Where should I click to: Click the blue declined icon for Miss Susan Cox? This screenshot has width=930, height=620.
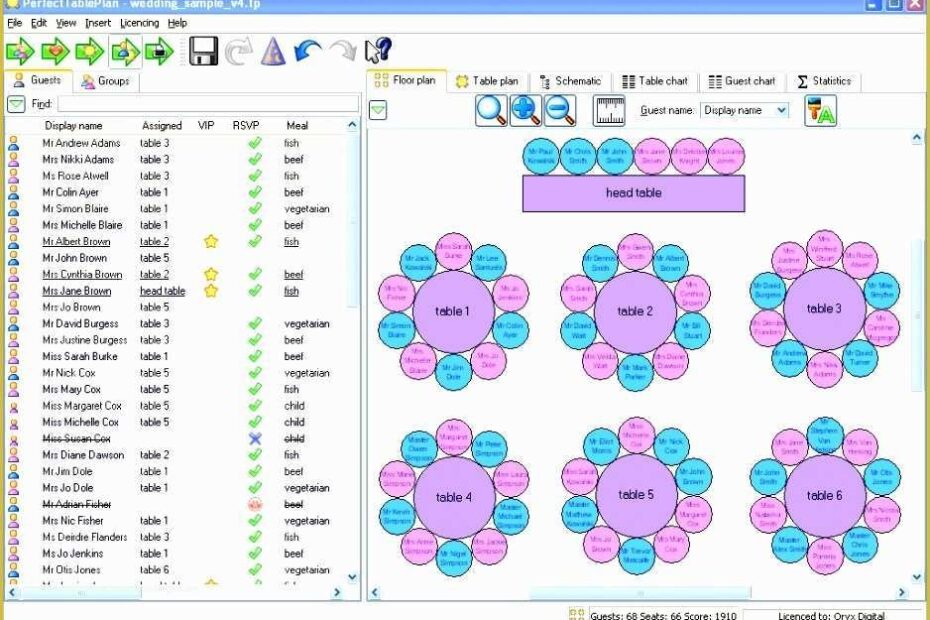(x=253, y=438)
